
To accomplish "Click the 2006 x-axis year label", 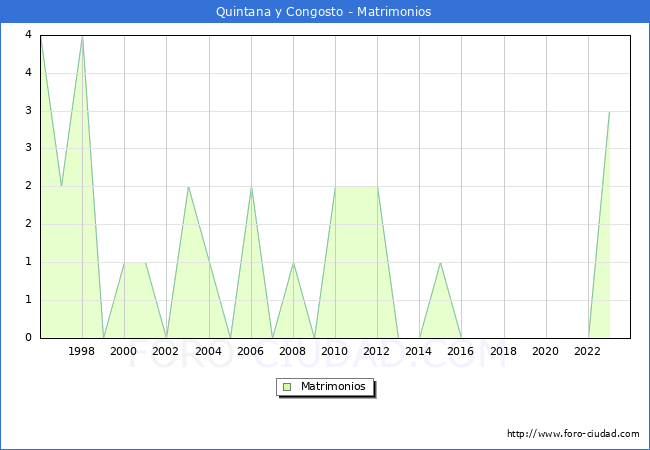I will 250,351.
